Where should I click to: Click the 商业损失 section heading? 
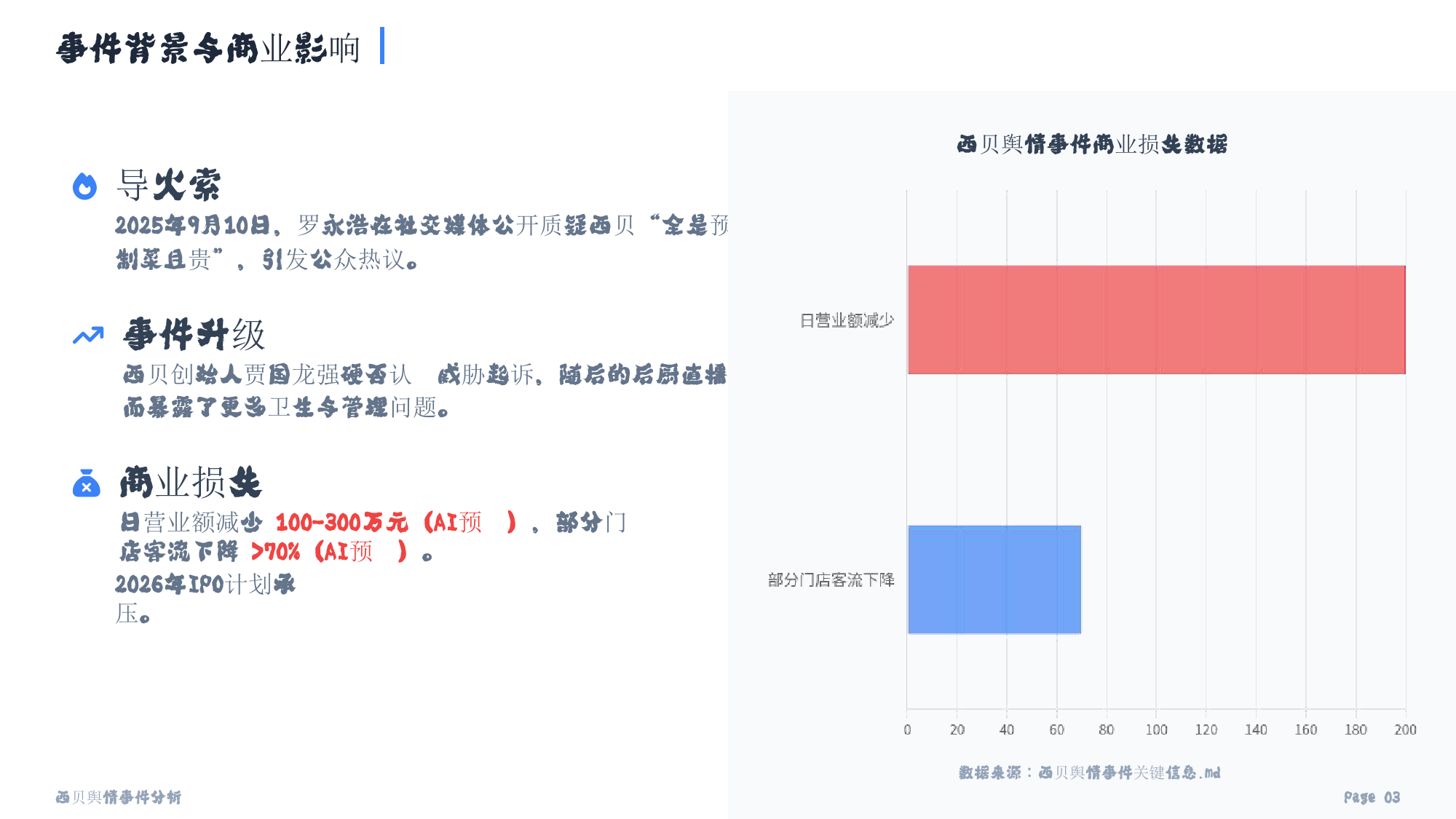coord(190,483)
